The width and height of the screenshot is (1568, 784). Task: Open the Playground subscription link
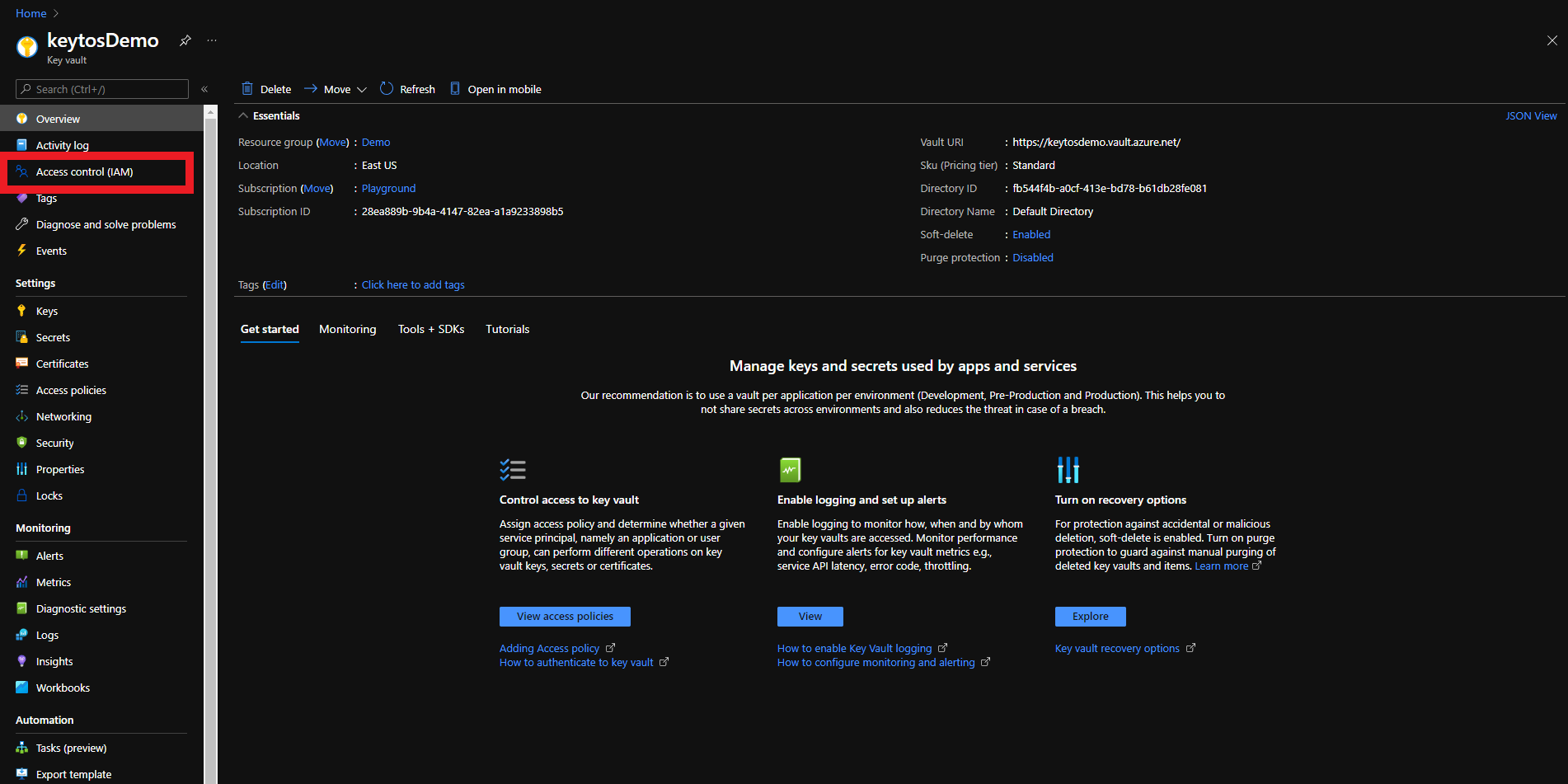(x=388, y=188)
